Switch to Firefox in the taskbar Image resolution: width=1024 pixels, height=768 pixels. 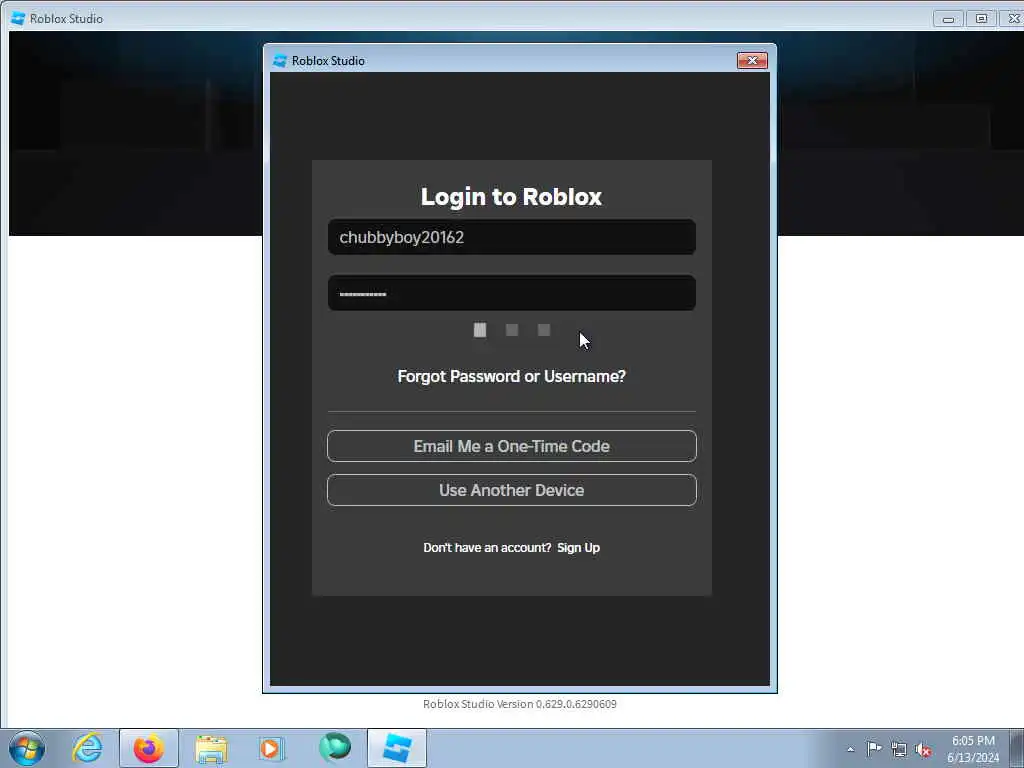pyautogui.click(x=149, y=748)
